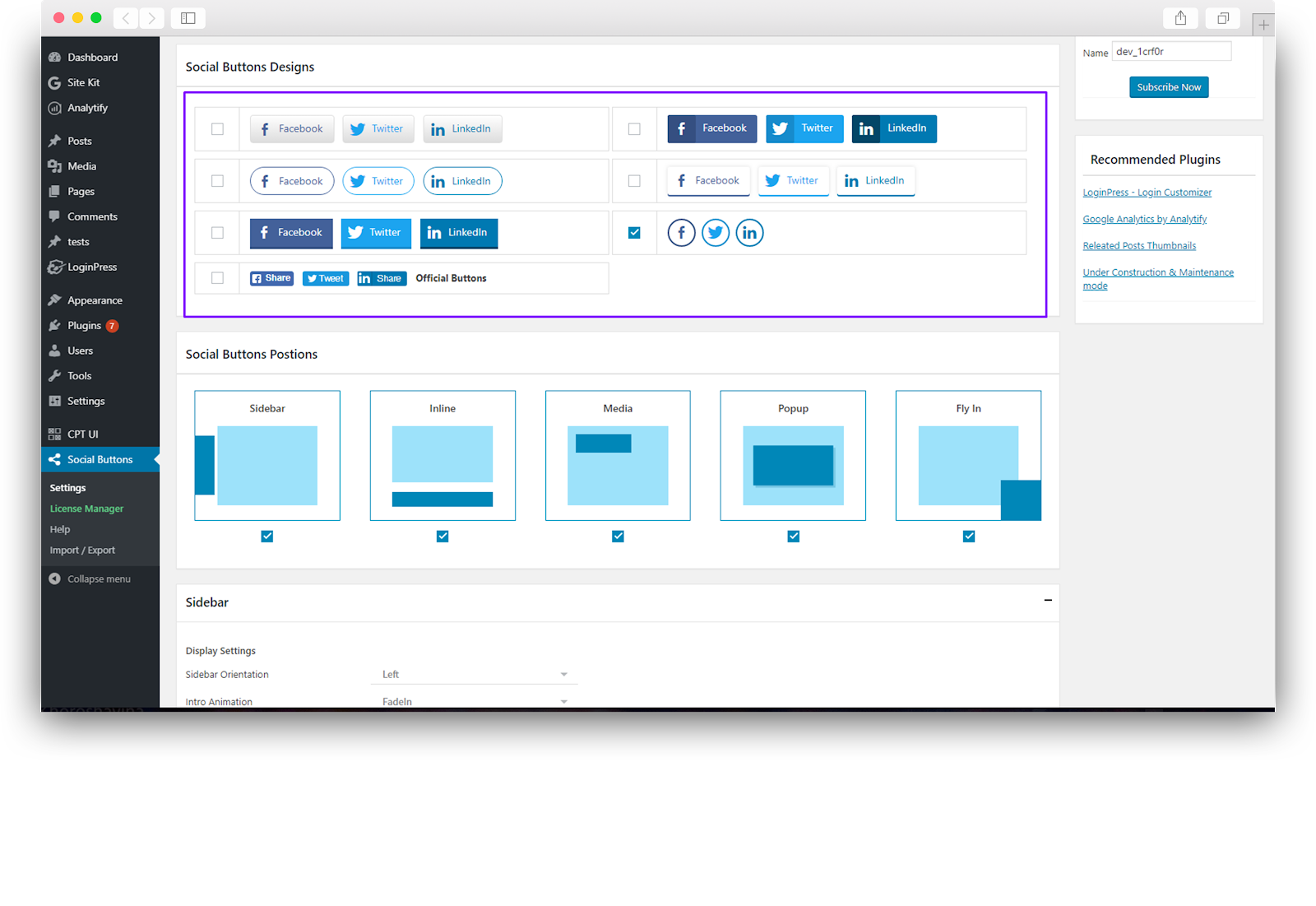Check the rounded outline buttons design checkbox
The width and height of the screenshot is (1316, 906).
click(217, 181)
